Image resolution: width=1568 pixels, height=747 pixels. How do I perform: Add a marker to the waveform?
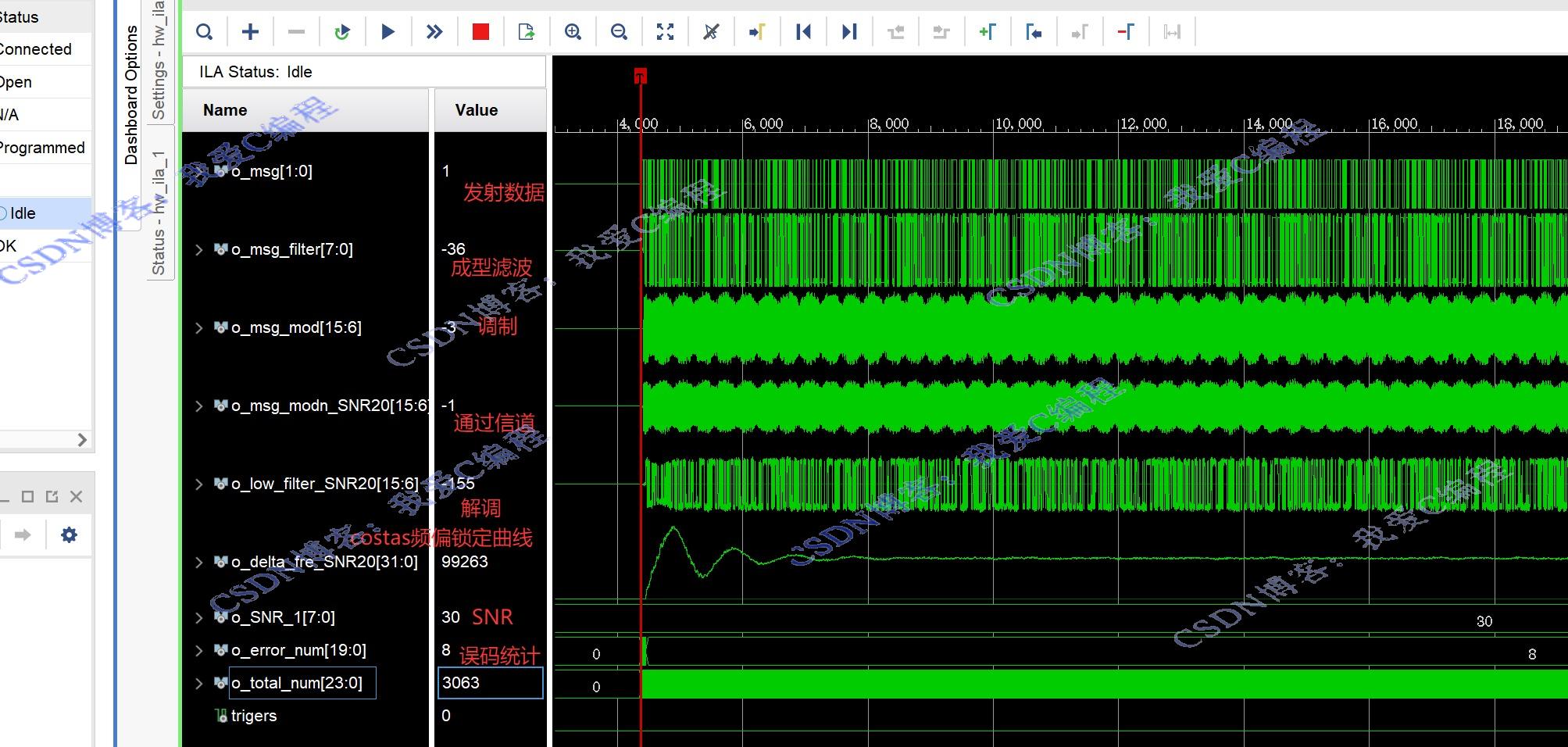coord(988,32)
